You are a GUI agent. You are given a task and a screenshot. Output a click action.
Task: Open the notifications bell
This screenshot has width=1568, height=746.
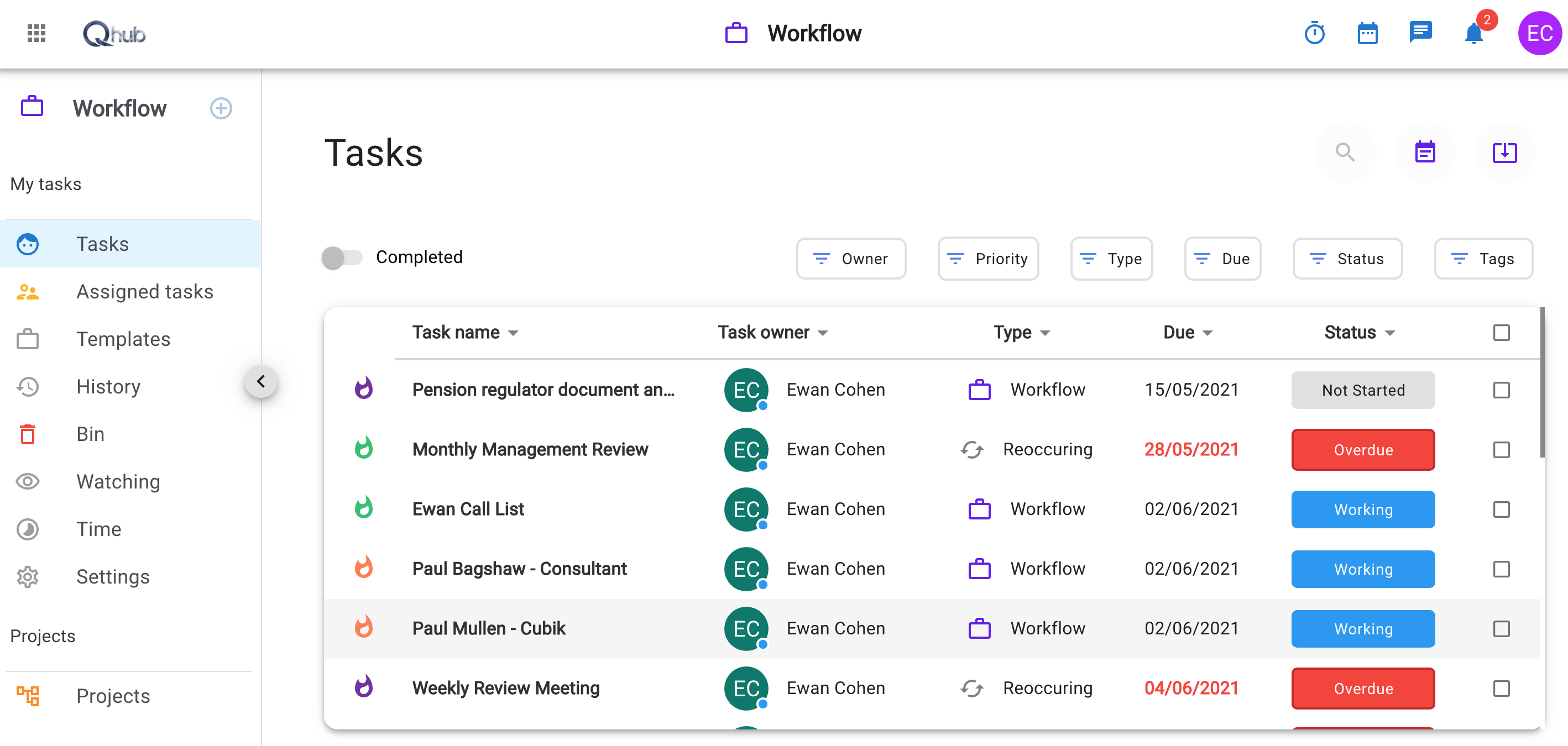[x=1473, y=35]
